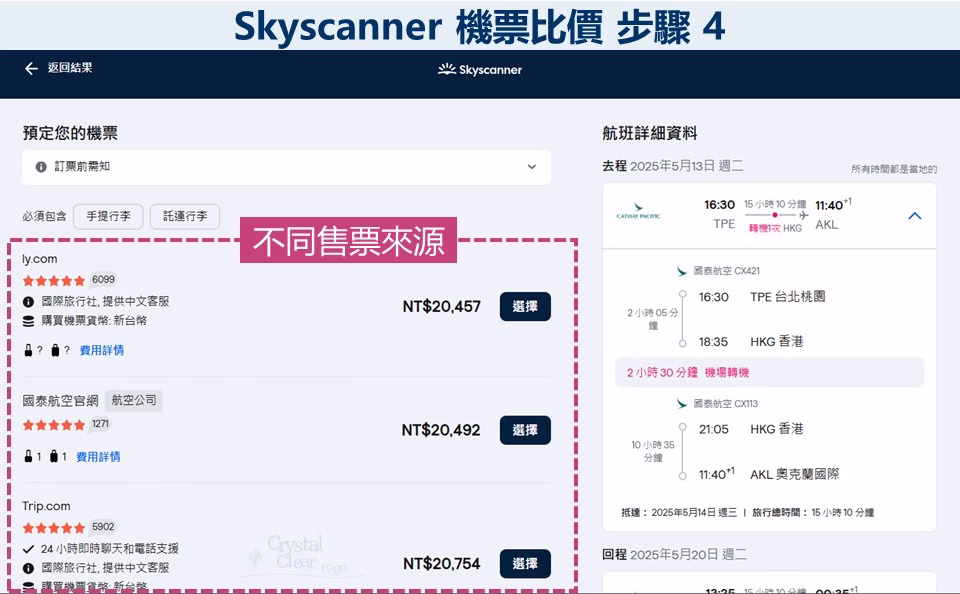The width and height of the screenshot is (960, 594).
Task: Click the 21:05 HKG 香港 departure row
Action: (751, 429)
